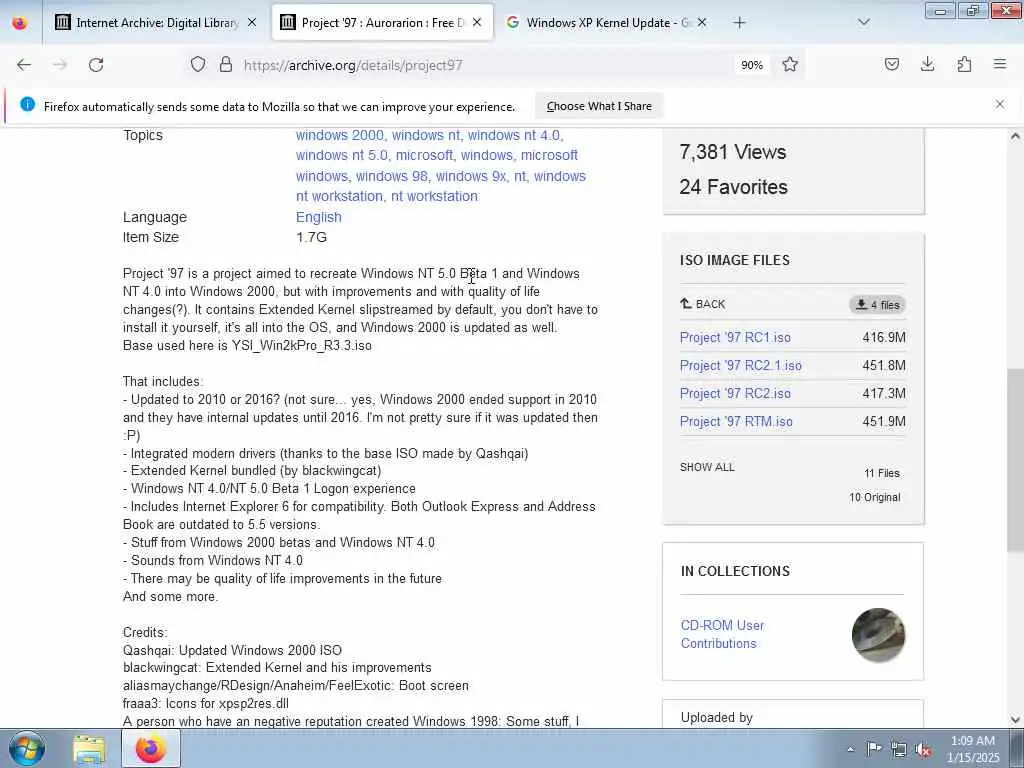Open Windows Explorer from taskbar
The width and height of the screenshot is (1024, 768).
click(x=89, y=750)
